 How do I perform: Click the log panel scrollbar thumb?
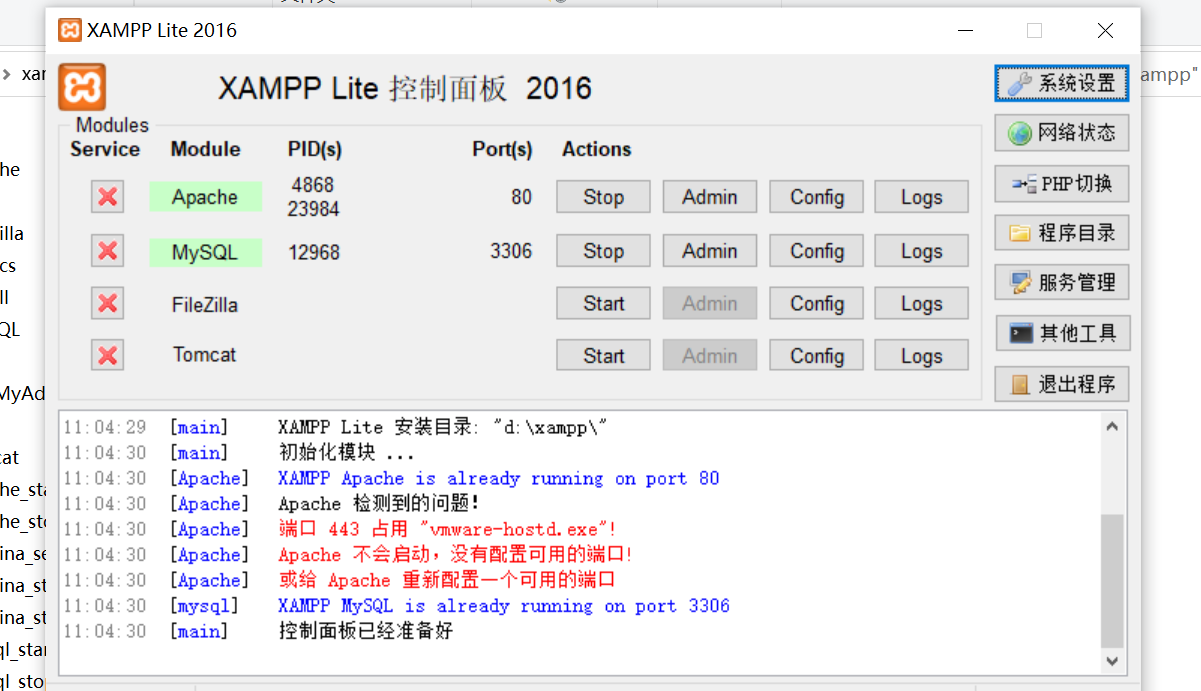[1112, 581]
